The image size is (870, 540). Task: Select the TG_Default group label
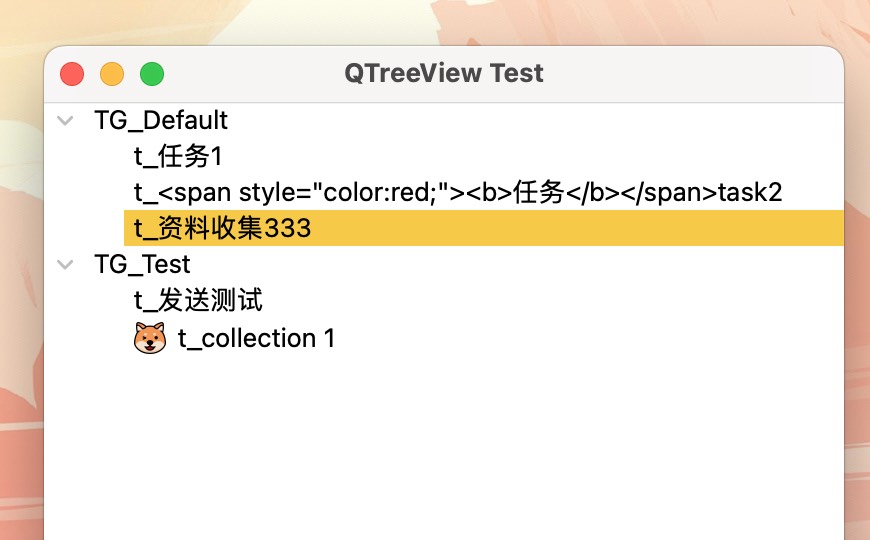coord(161,121)
